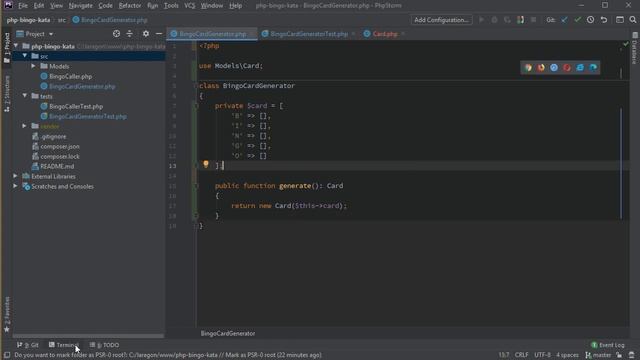Click the Git commit checkmark icon
Image resolution: width=640 pixels, height=360 pixels.
point(577,20)
